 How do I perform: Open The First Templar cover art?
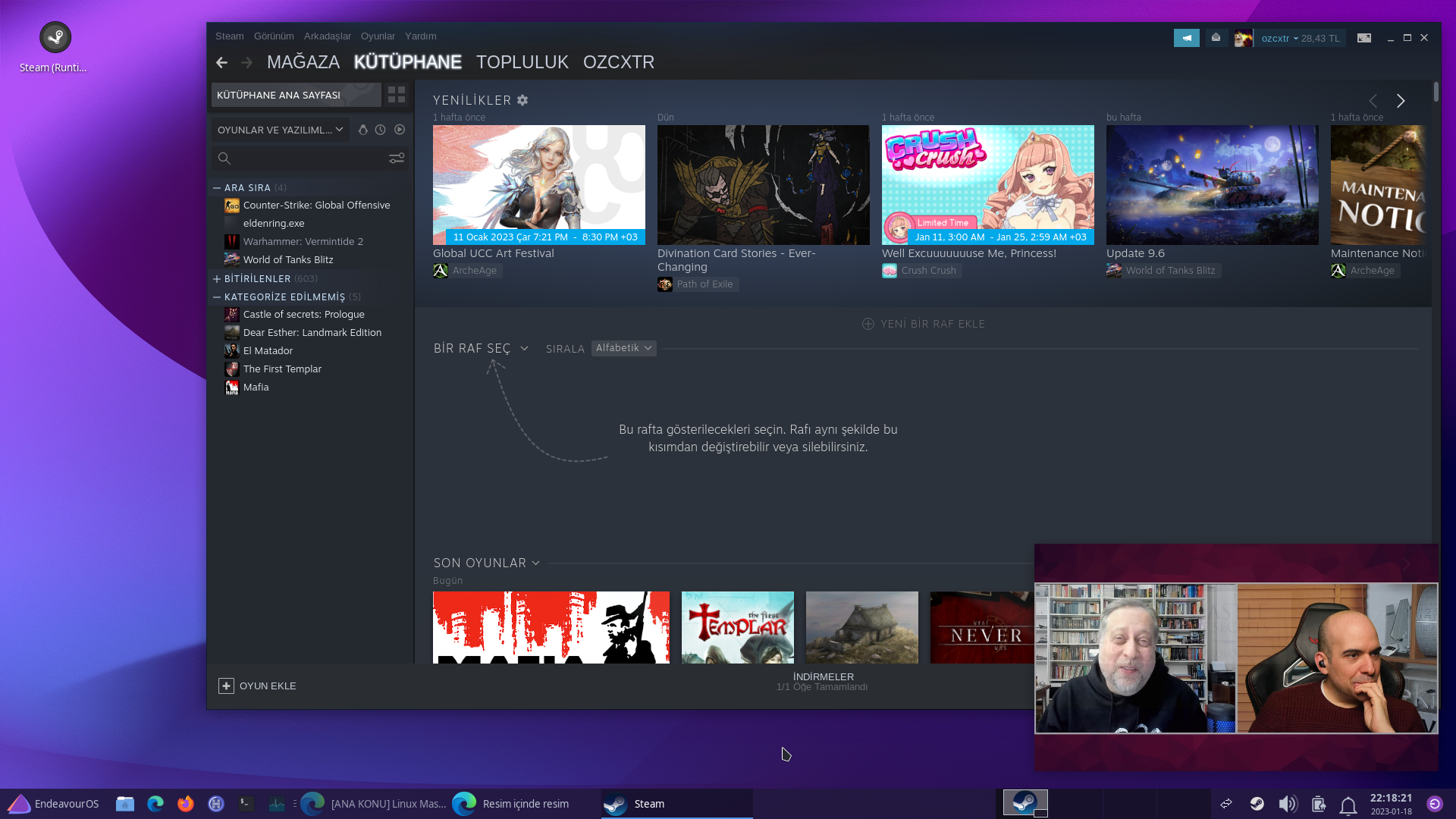point(738,627)
